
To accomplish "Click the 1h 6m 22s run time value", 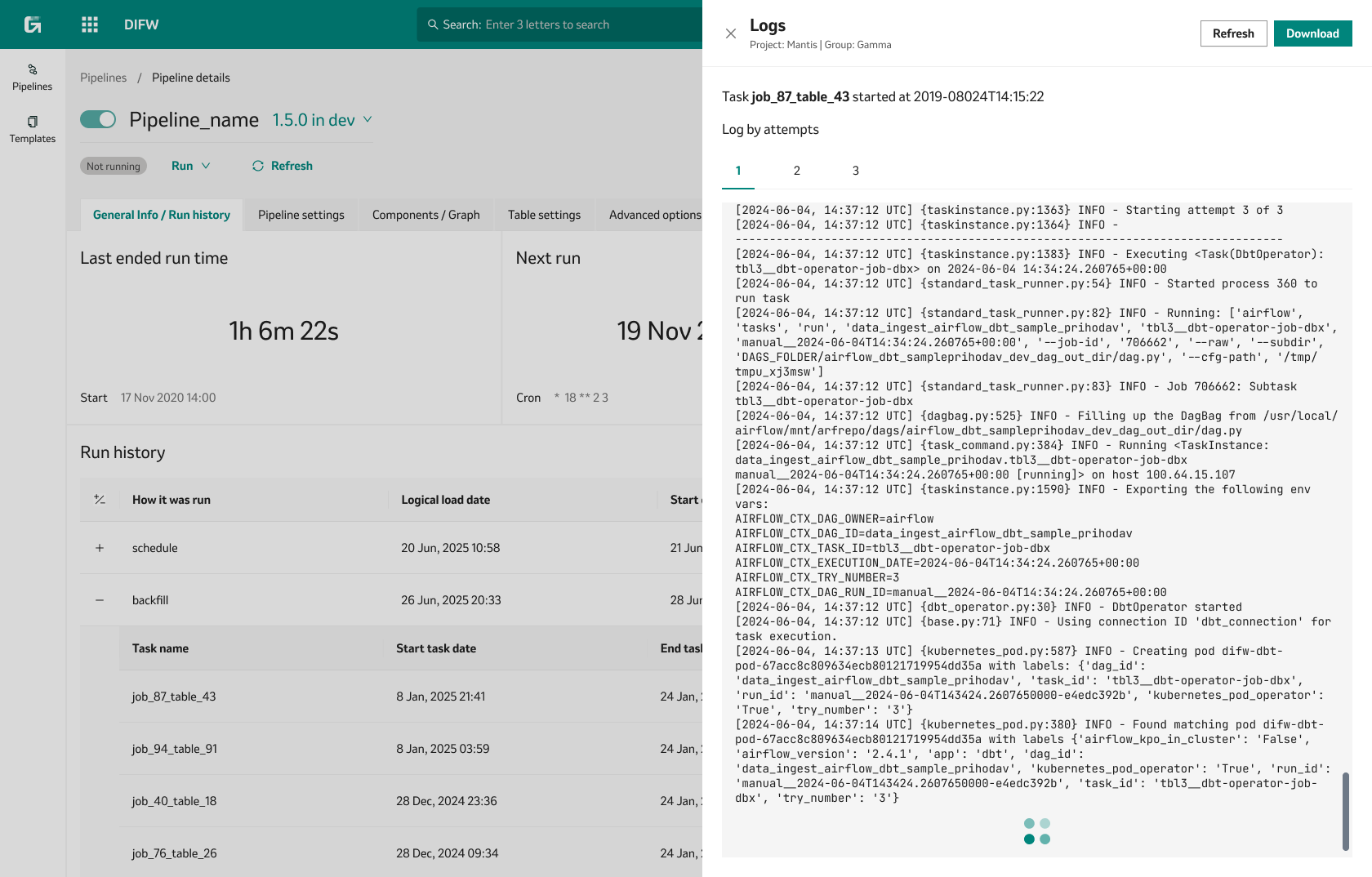I will tap(283, 331).
